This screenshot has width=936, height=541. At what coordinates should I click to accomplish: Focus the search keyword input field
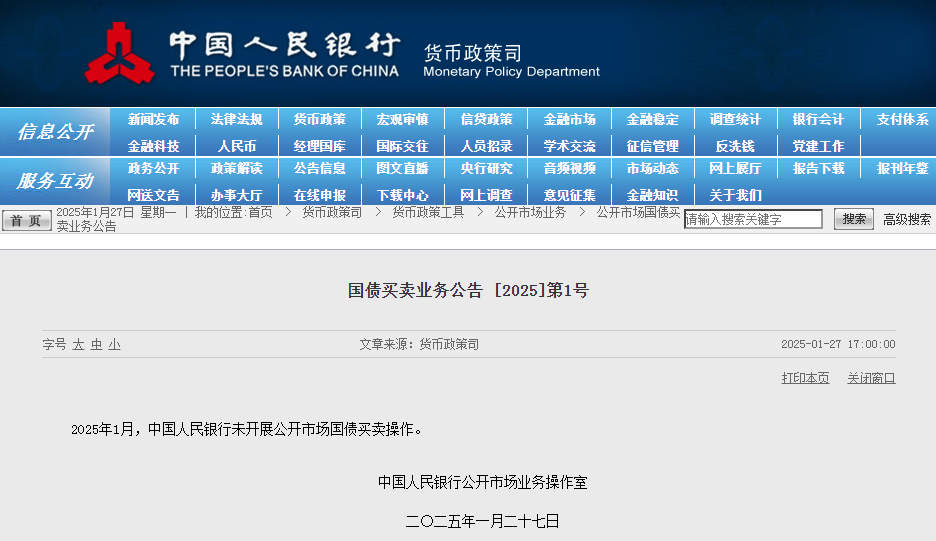point(753,219)
